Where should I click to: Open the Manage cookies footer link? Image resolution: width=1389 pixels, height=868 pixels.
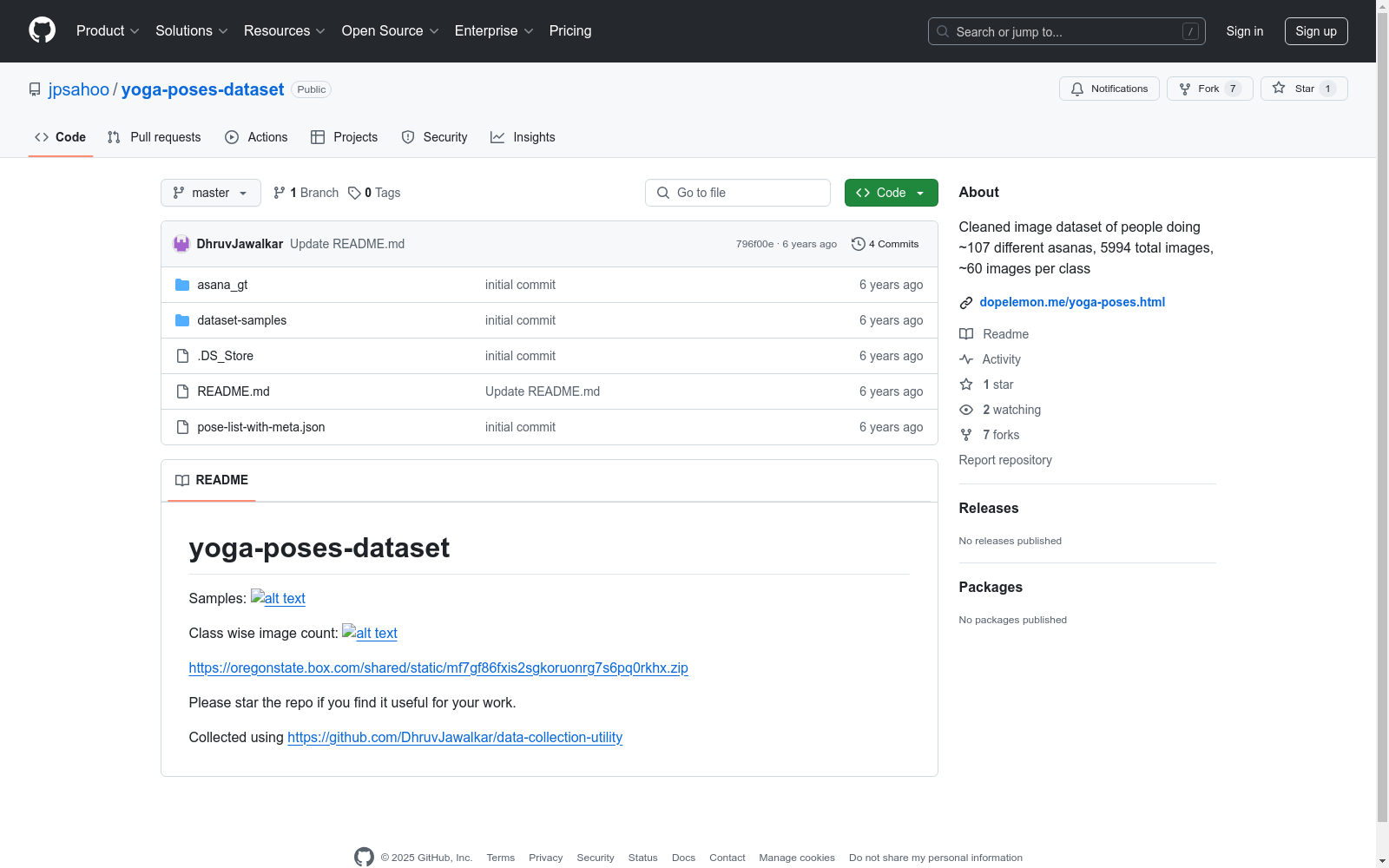tap(797, 858)
